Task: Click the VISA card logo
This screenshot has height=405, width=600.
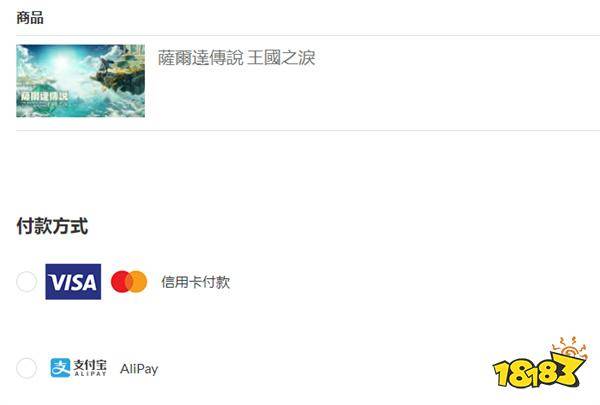Action: pos(73,282)
